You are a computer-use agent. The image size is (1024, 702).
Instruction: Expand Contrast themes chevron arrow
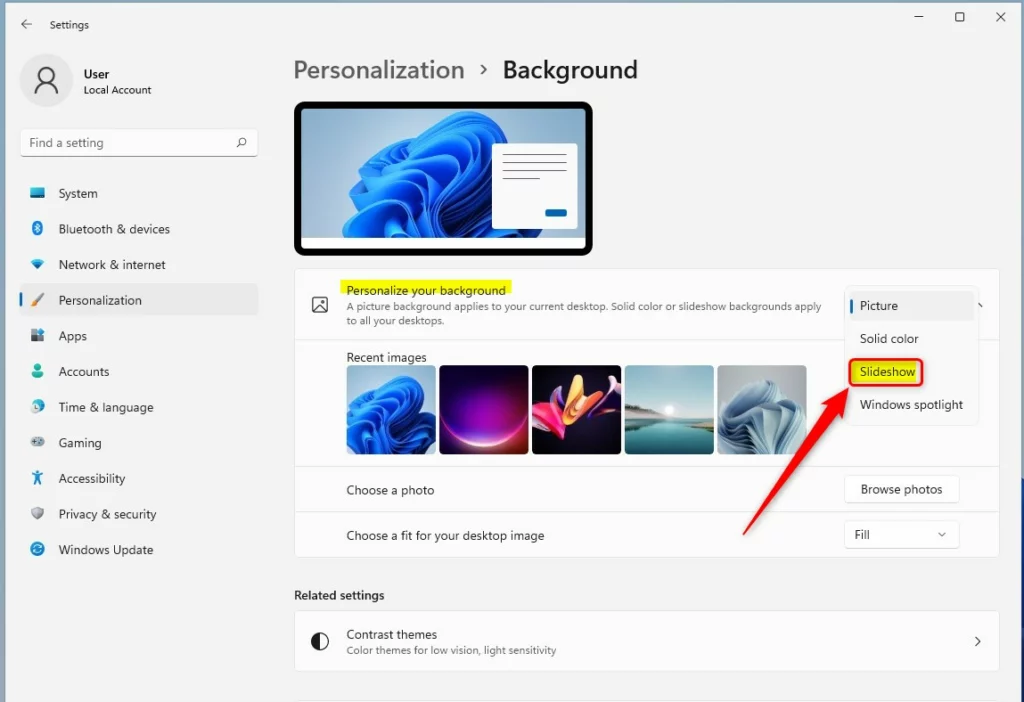(x=977, y=641)
